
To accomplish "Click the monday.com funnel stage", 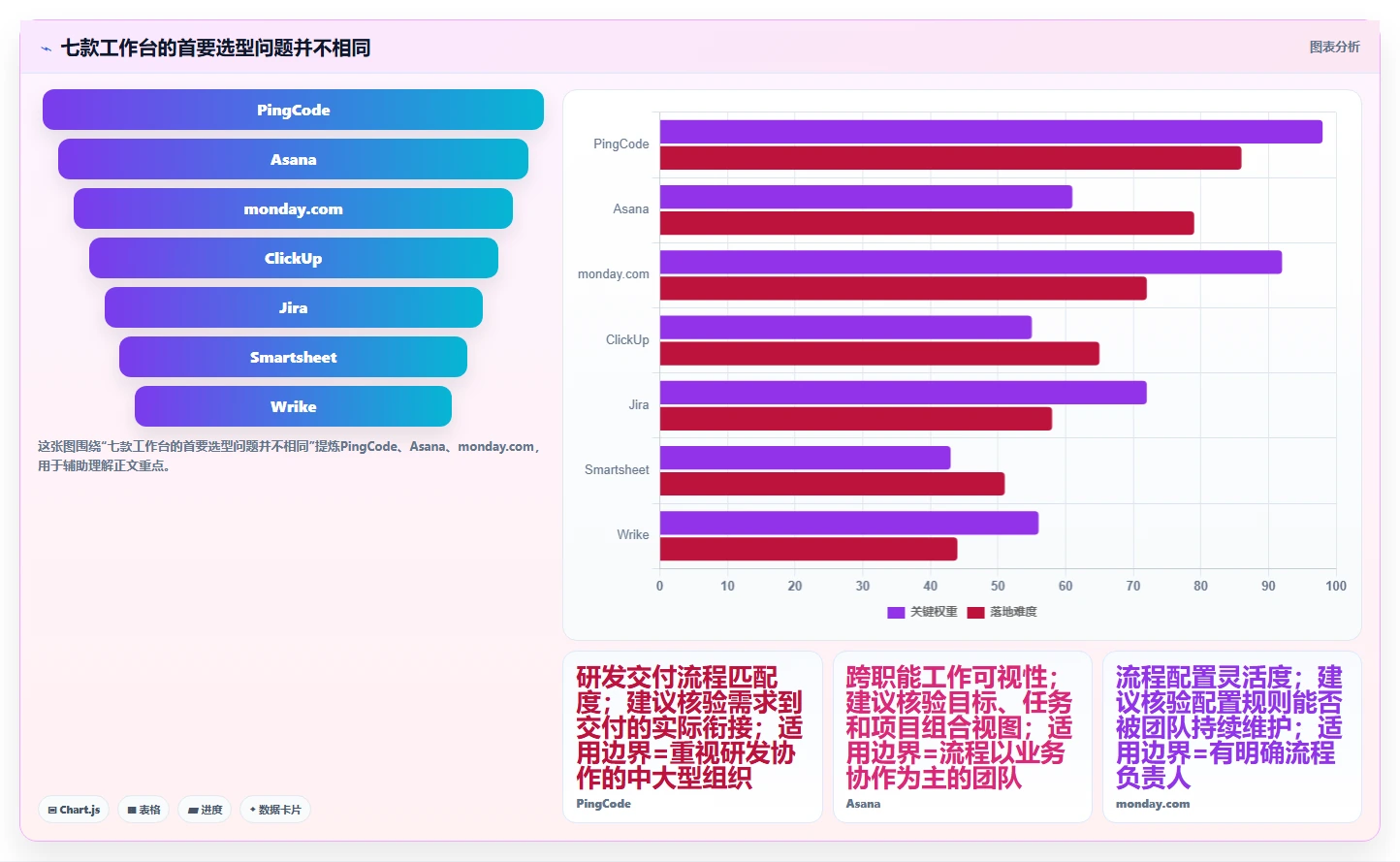I will click(293, 208).
